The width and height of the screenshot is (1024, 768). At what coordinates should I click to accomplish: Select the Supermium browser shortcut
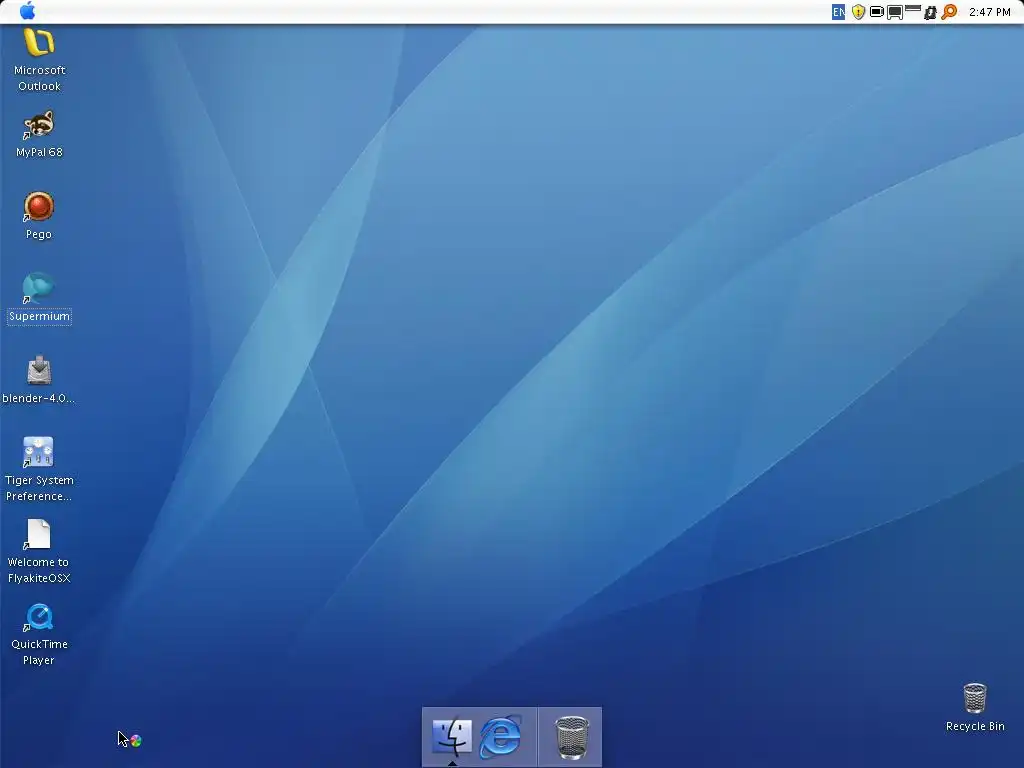(x=39, y=288)
